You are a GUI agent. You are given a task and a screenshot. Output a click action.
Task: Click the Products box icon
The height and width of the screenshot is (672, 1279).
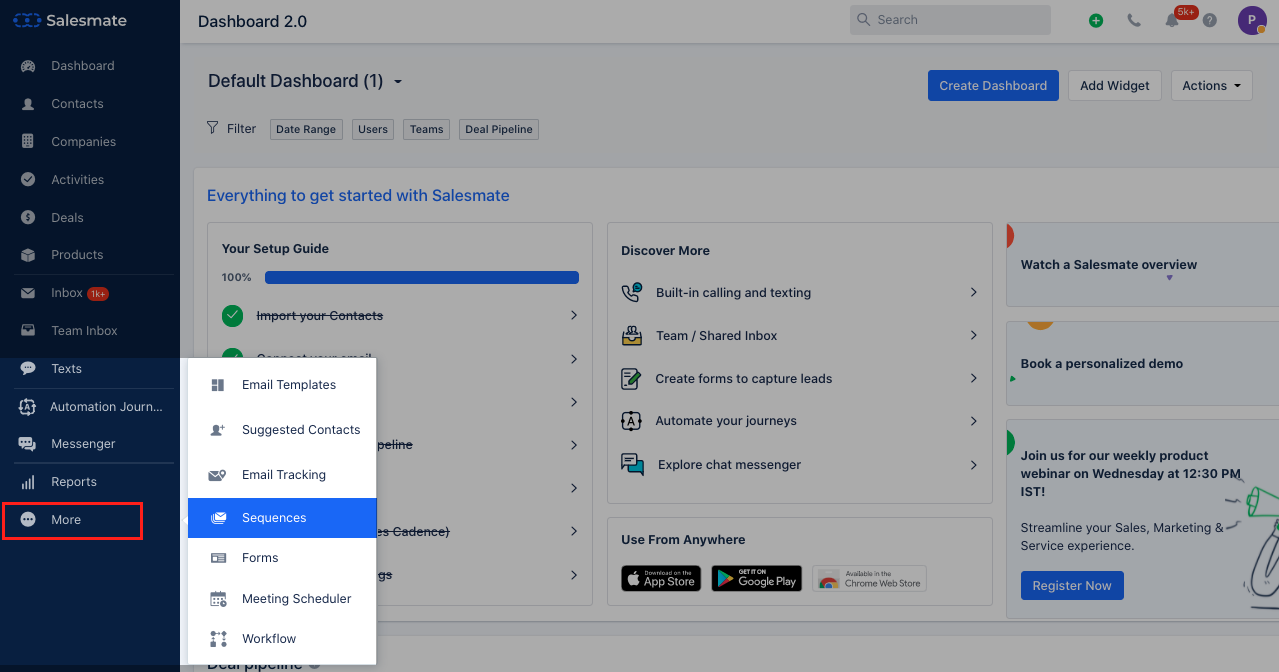[x=28, y=255]
